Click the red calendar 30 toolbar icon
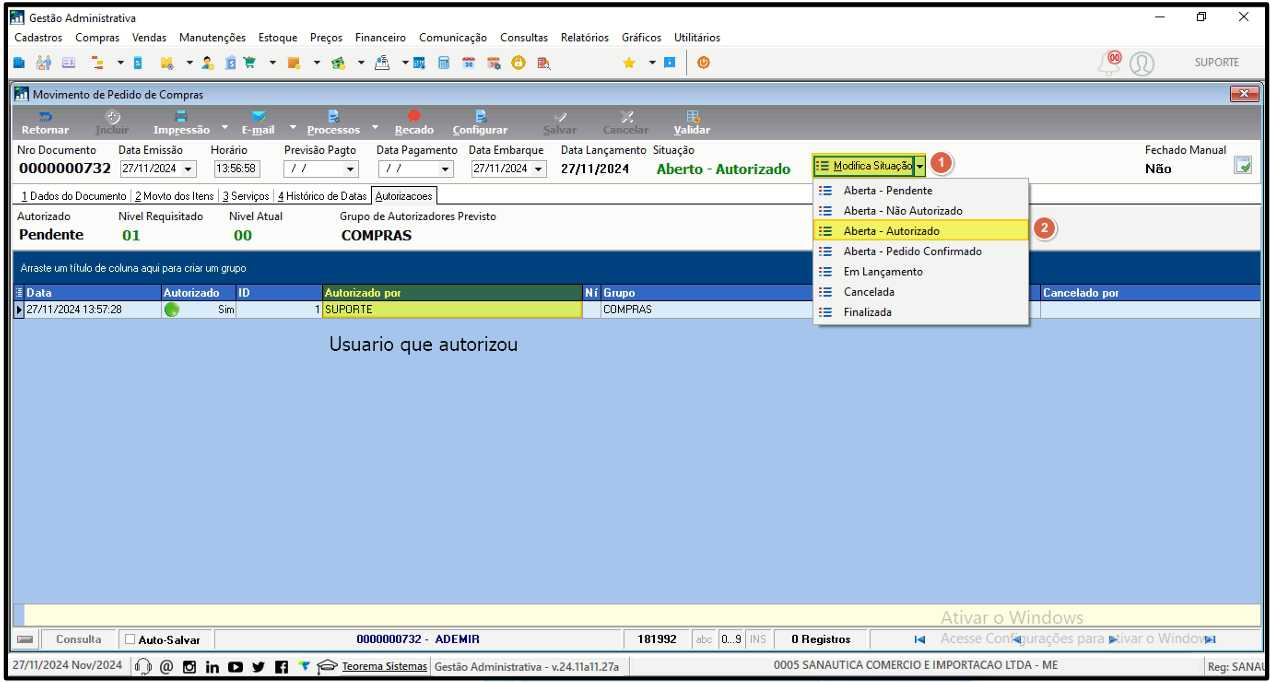Image resolution: width=1270 pixels, height=682 pixels. [469, 62]
